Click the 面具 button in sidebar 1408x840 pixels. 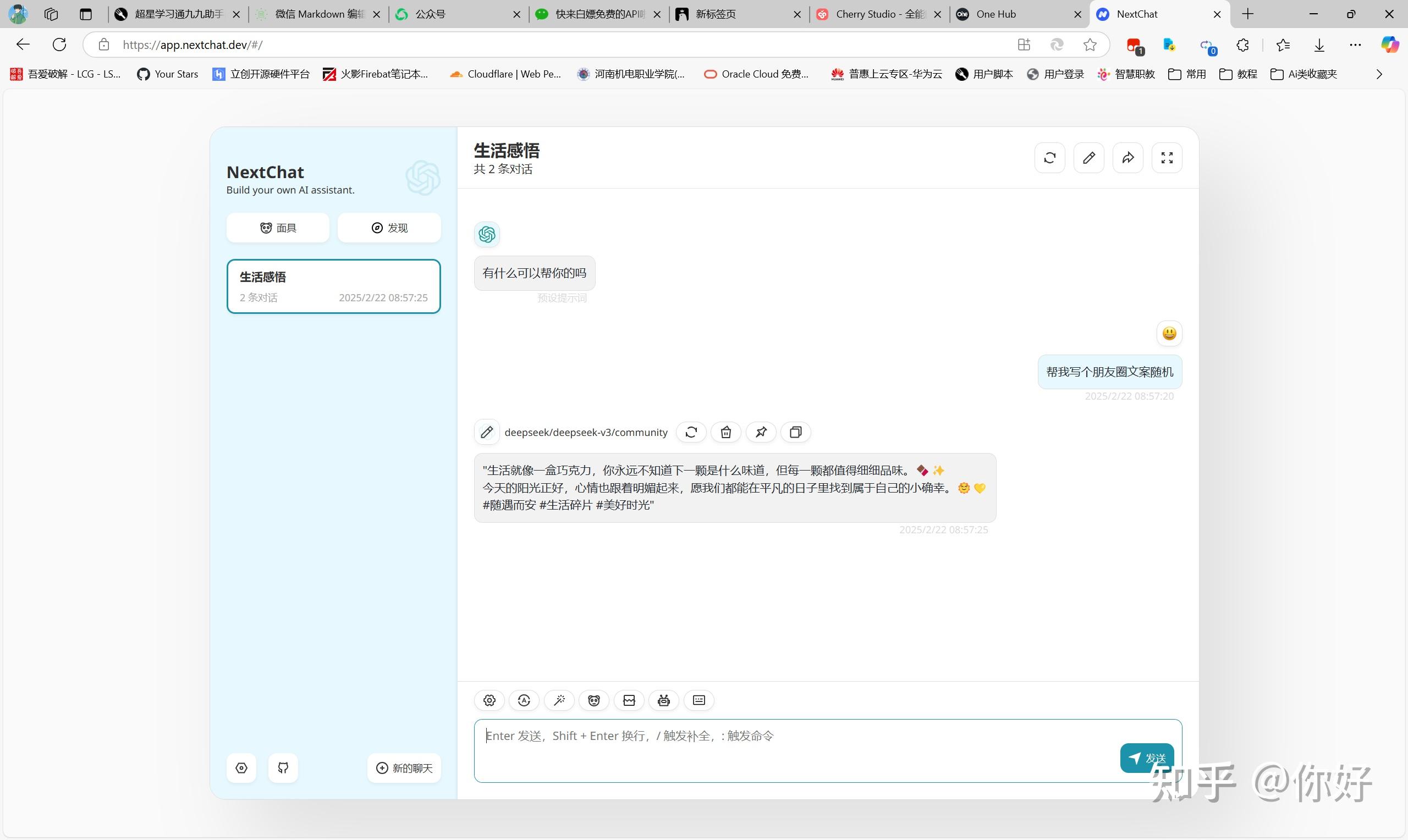coord(278,228)
